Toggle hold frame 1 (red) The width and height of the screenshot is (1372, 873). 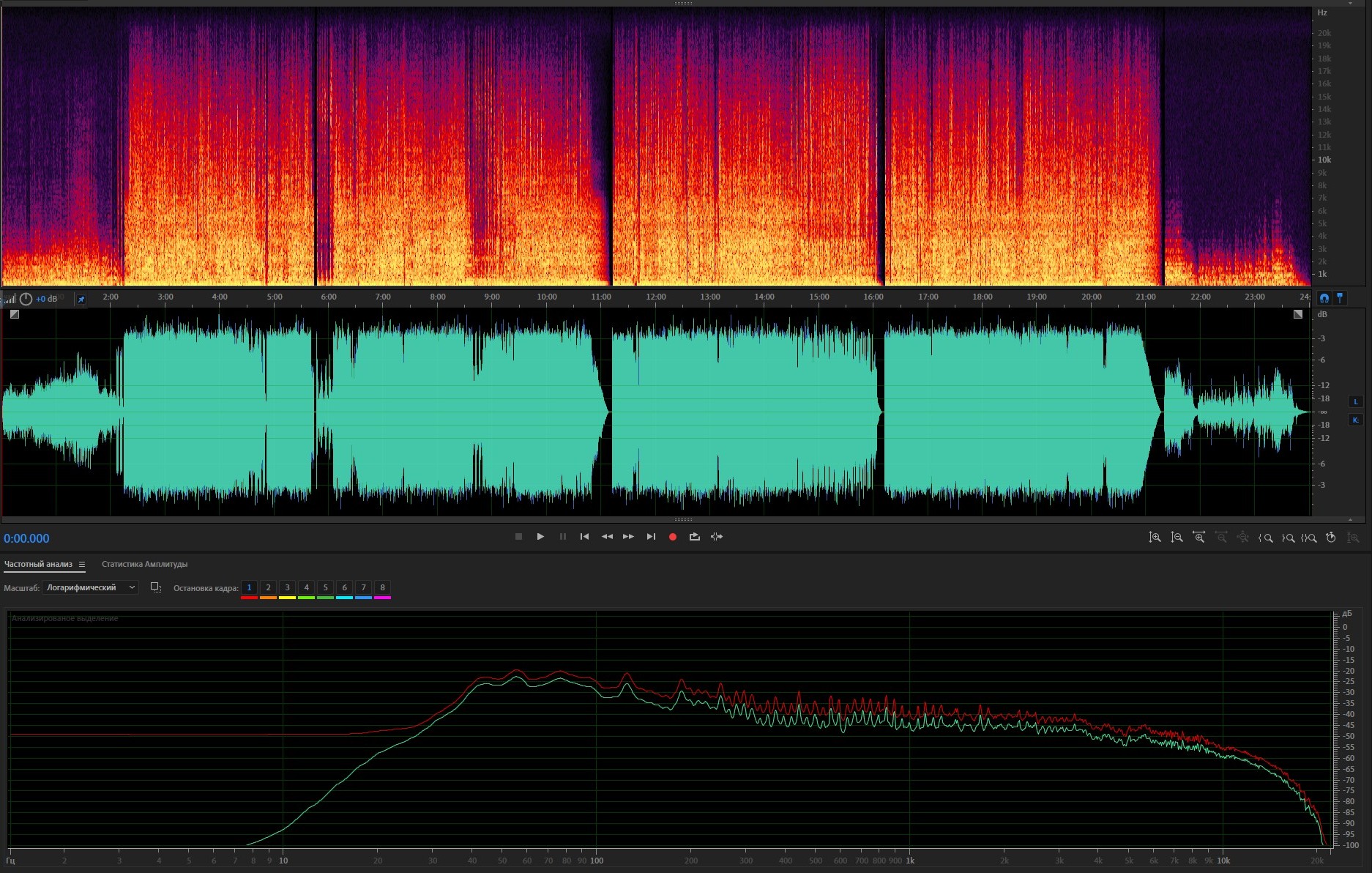[x=249, y=588]
